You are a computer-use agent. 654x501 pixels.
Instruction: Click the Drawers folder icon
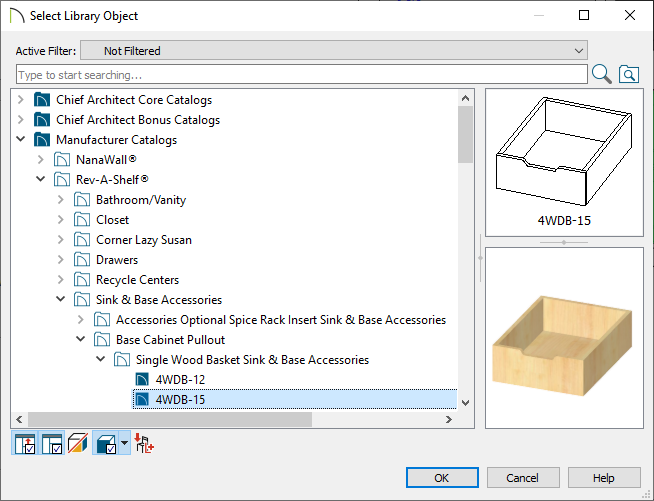(x=82, y=260)
